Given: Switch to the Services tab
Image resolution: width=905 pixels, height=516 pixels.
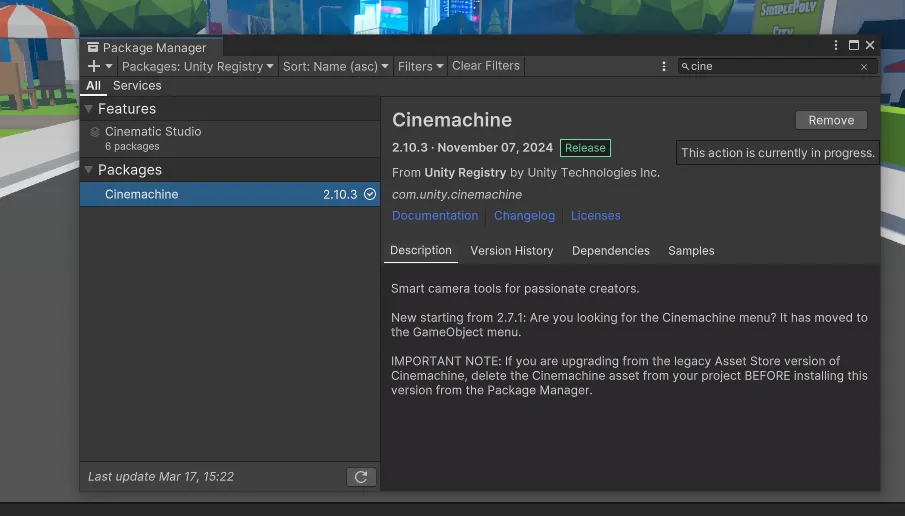Looking at the screenshot, I should coord(137,85).
